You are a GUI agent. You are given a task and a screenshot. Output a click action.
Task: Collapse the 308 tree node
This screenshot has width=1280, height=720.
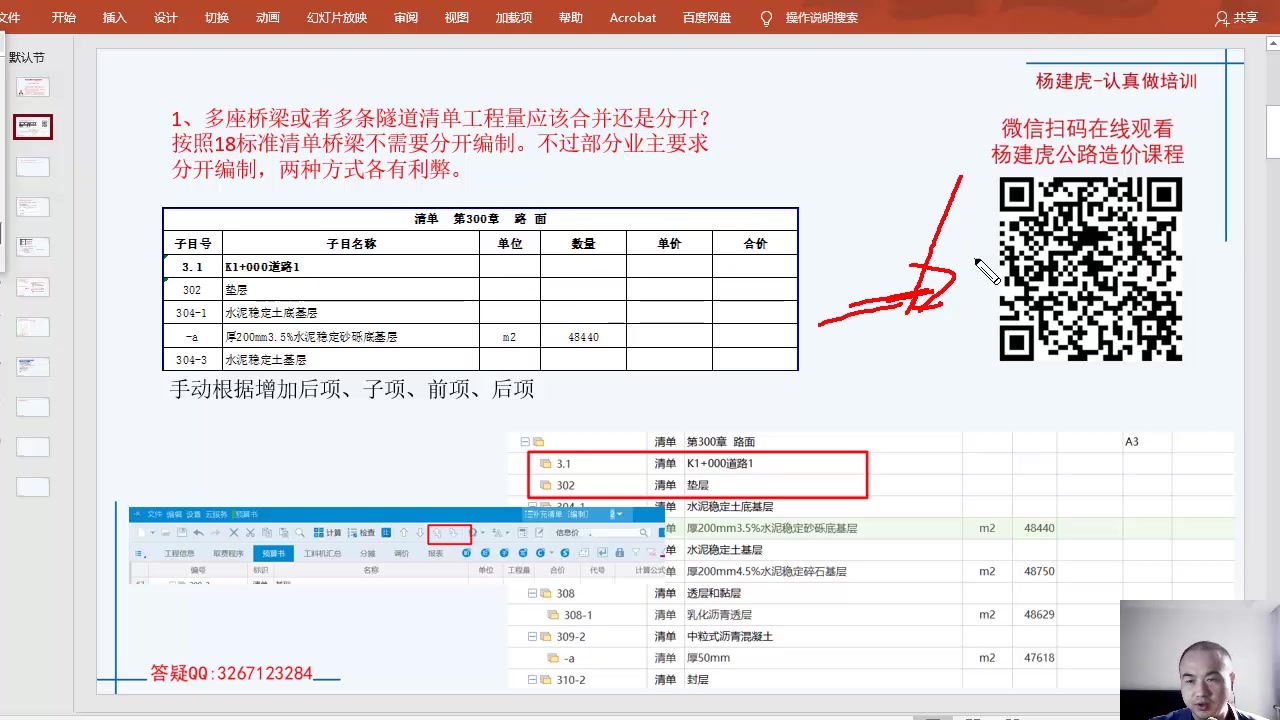pyautogui.click(x=533, y=593)
